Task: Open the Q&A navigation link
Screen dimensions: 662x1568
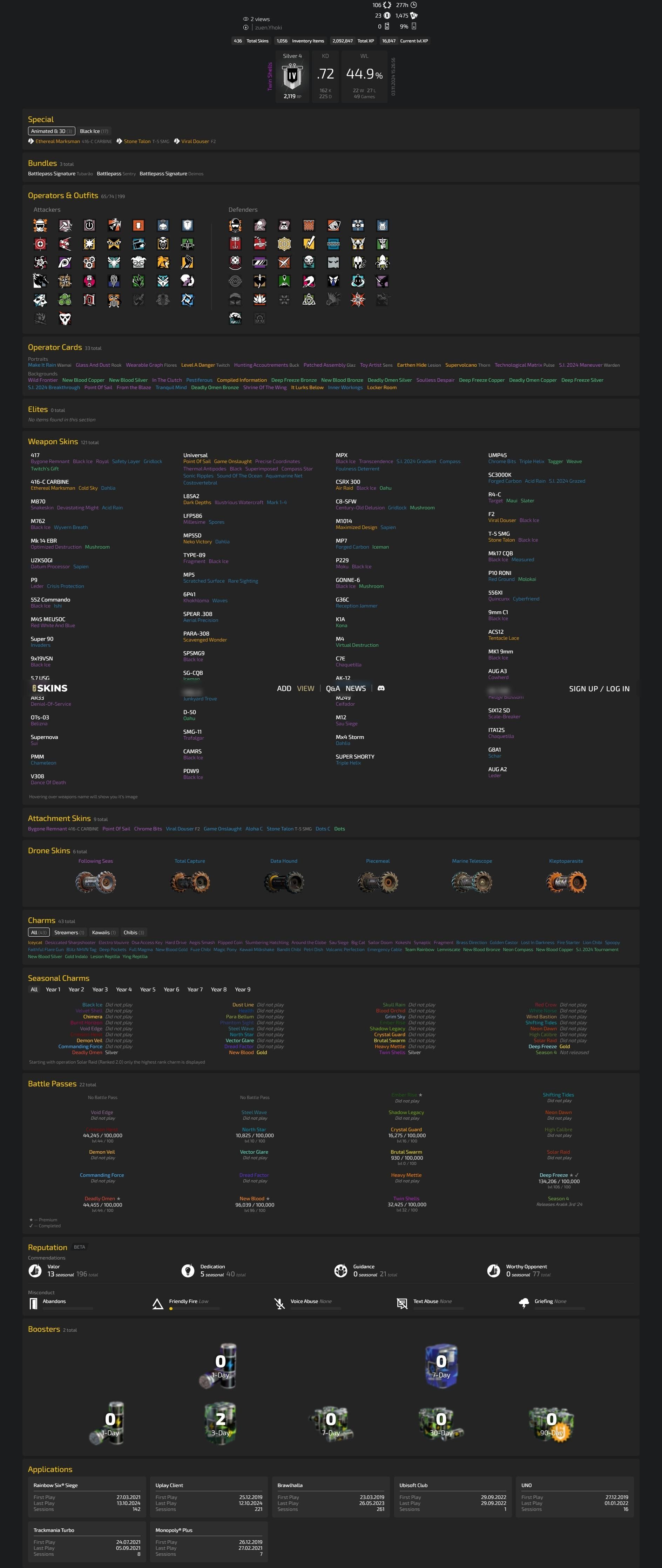Action: coord(332,688)
